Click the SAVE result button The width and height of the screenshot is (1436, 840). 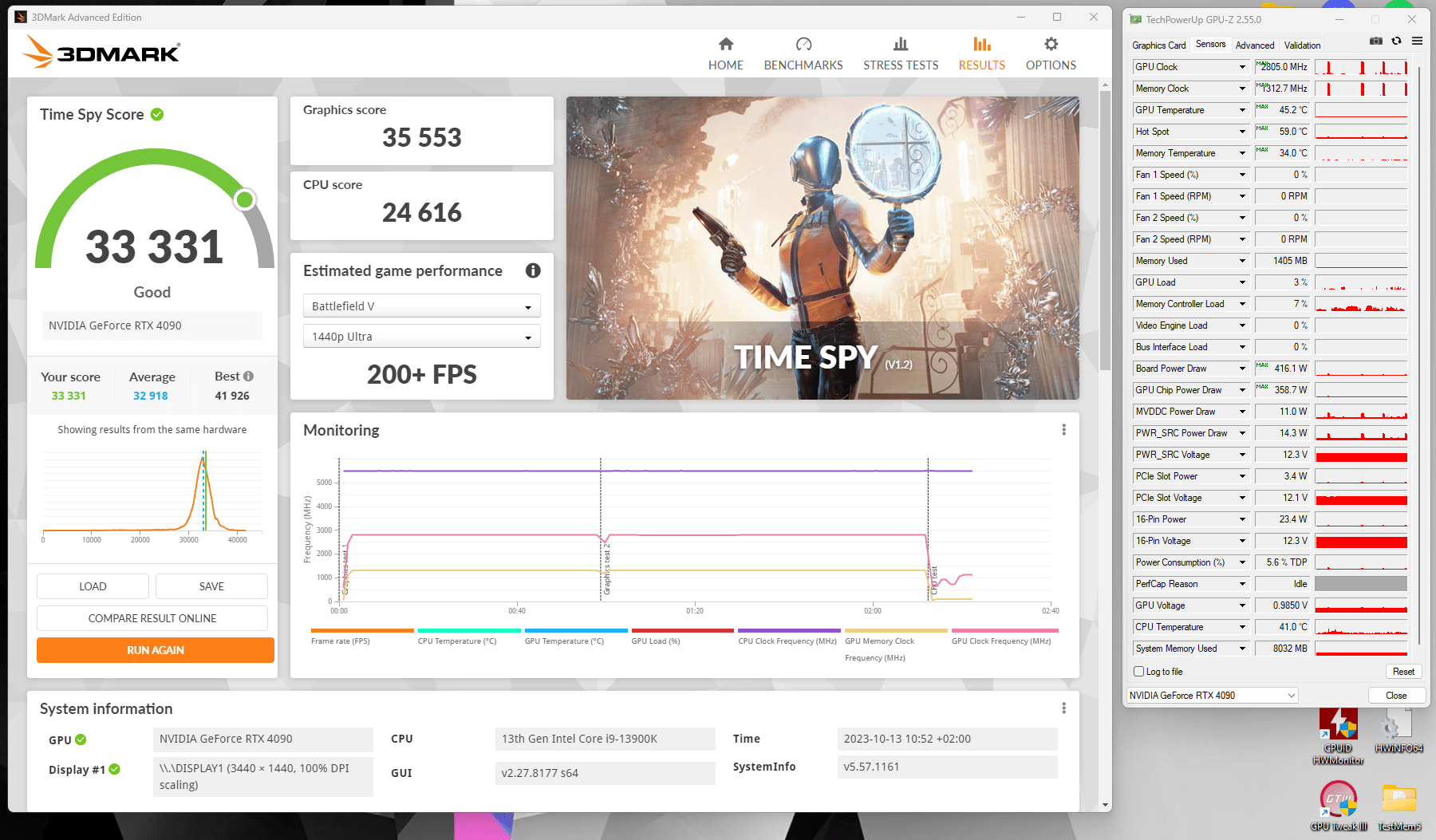211,586
